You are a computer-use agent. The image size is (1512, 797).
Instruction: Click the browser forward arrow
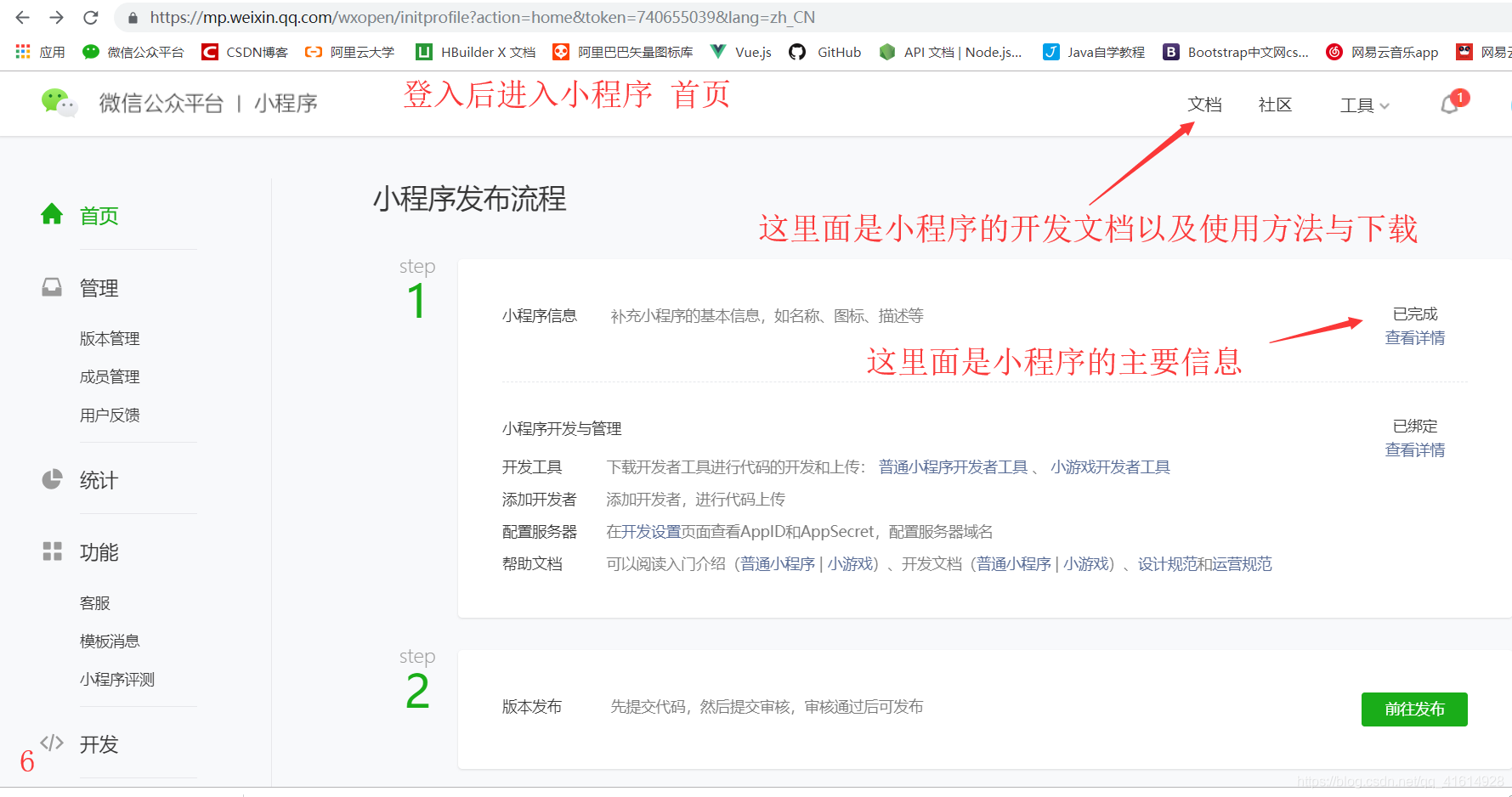pyautogui.click(x=56, y=17)
